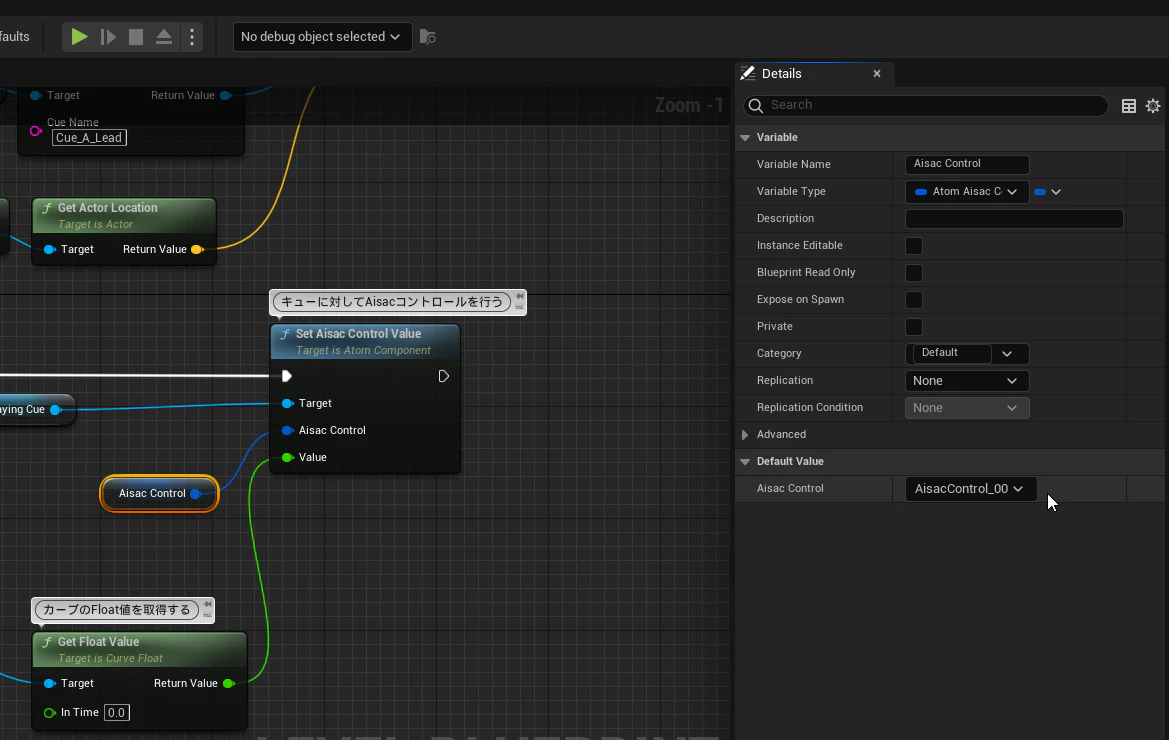Collapse the Variable section
1169x740 pixels.
(745, 138)
